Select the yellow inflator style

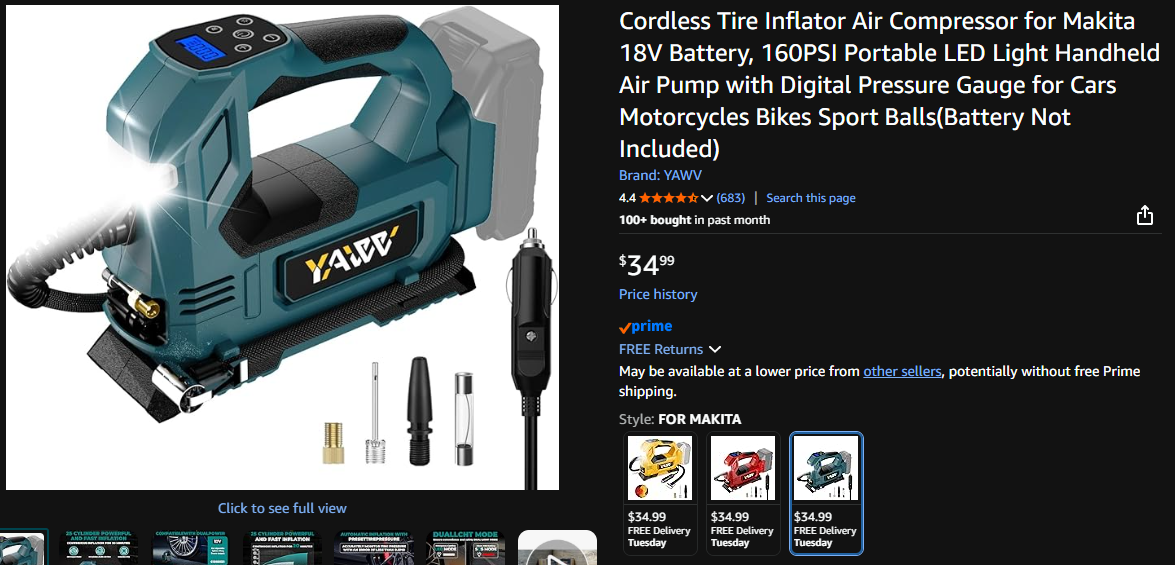(x=660, y=492)
